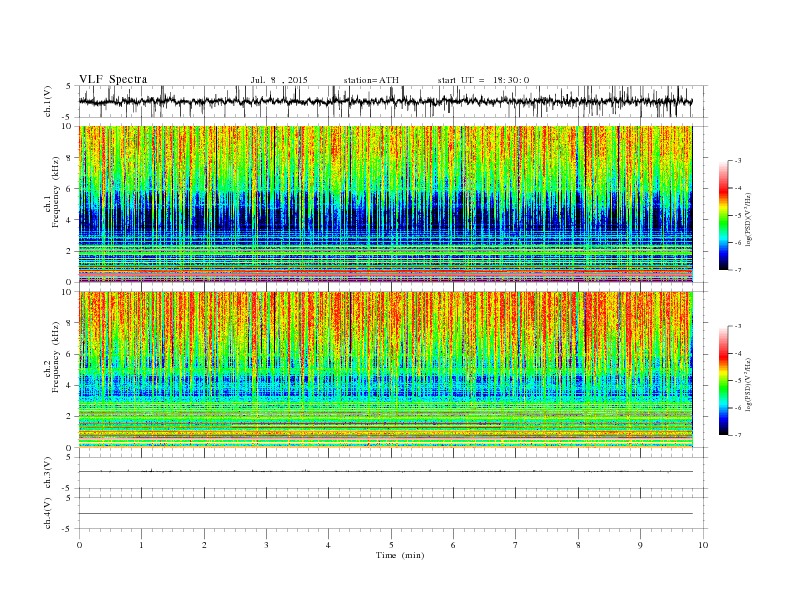Click the ch.3 voltage trace line
The image size is (792, 612).
[x=386, y=472]
